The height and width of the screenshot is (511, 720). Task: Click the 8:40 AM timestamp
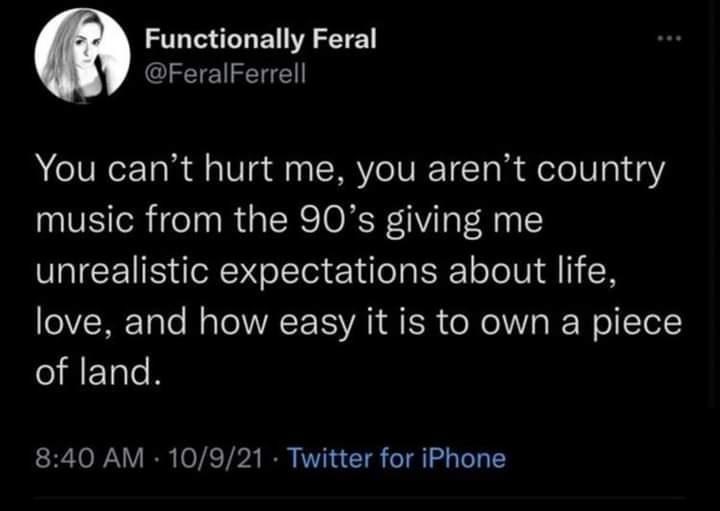(92, 459)
